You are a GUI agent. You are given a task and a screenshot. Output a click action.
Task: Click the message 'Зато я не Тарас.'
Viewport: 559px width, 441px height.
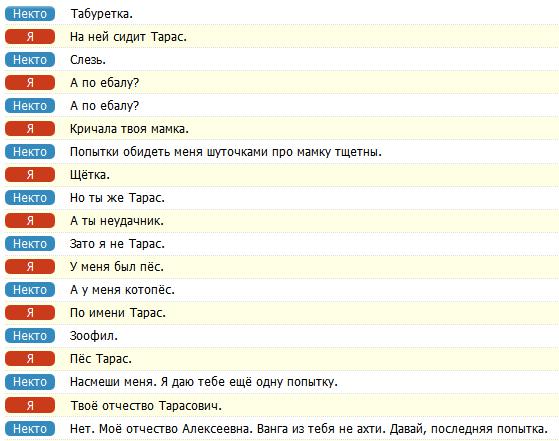tap(117, 244)
